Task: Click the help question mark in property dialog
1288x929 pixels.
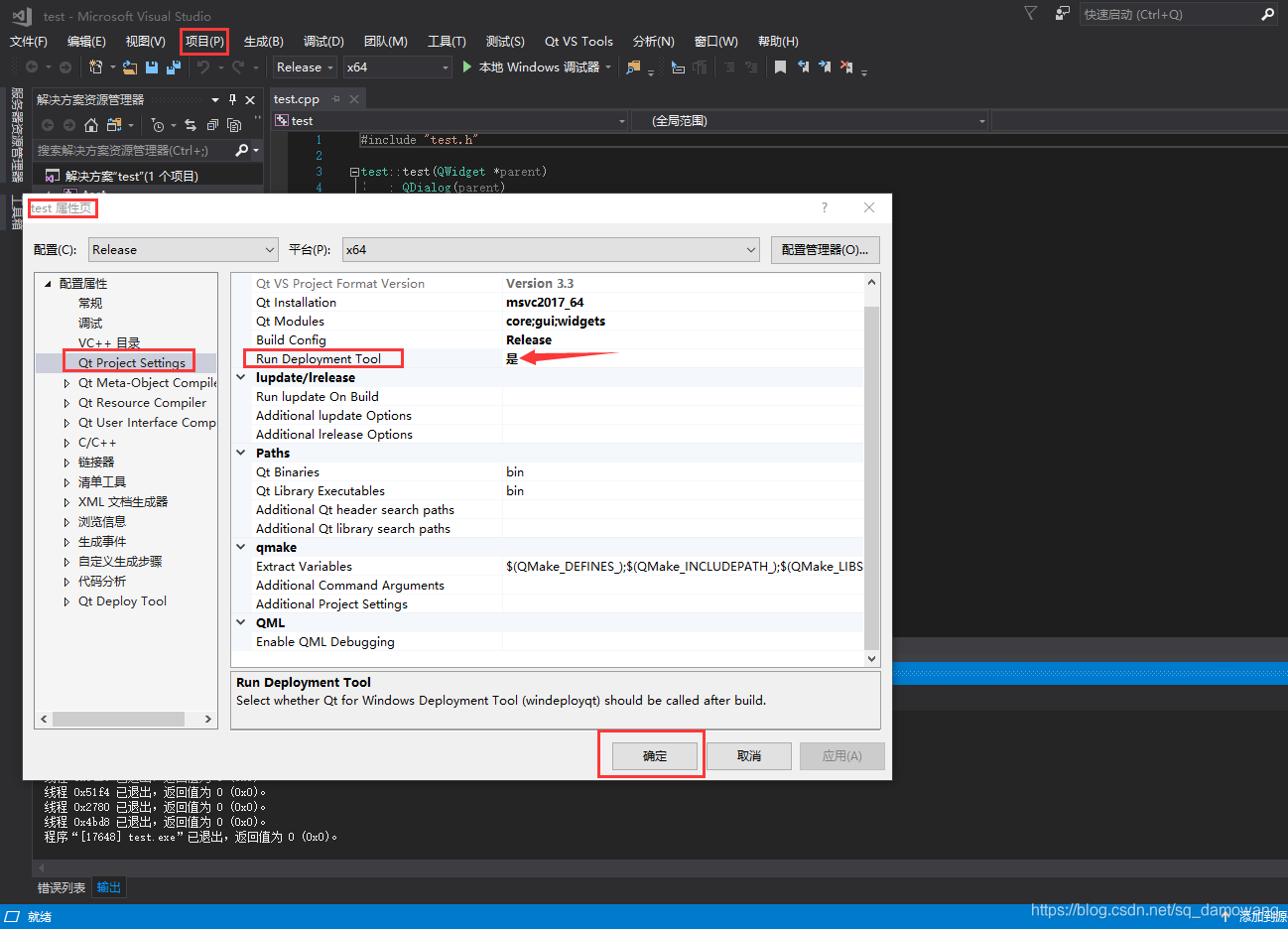Action: click(825, 207)
